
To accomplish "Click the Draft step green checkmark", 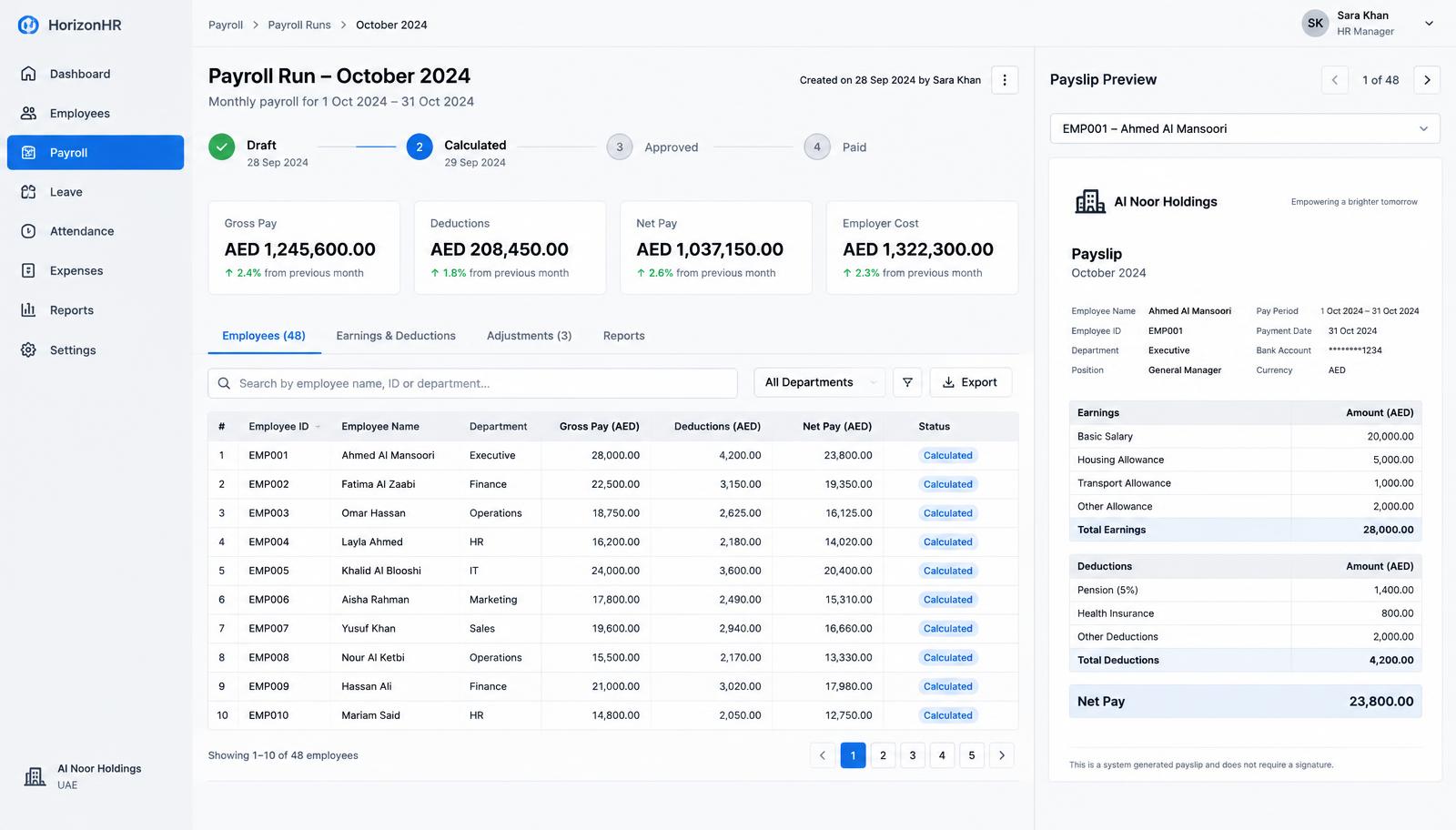I will [x=221, y=147].
